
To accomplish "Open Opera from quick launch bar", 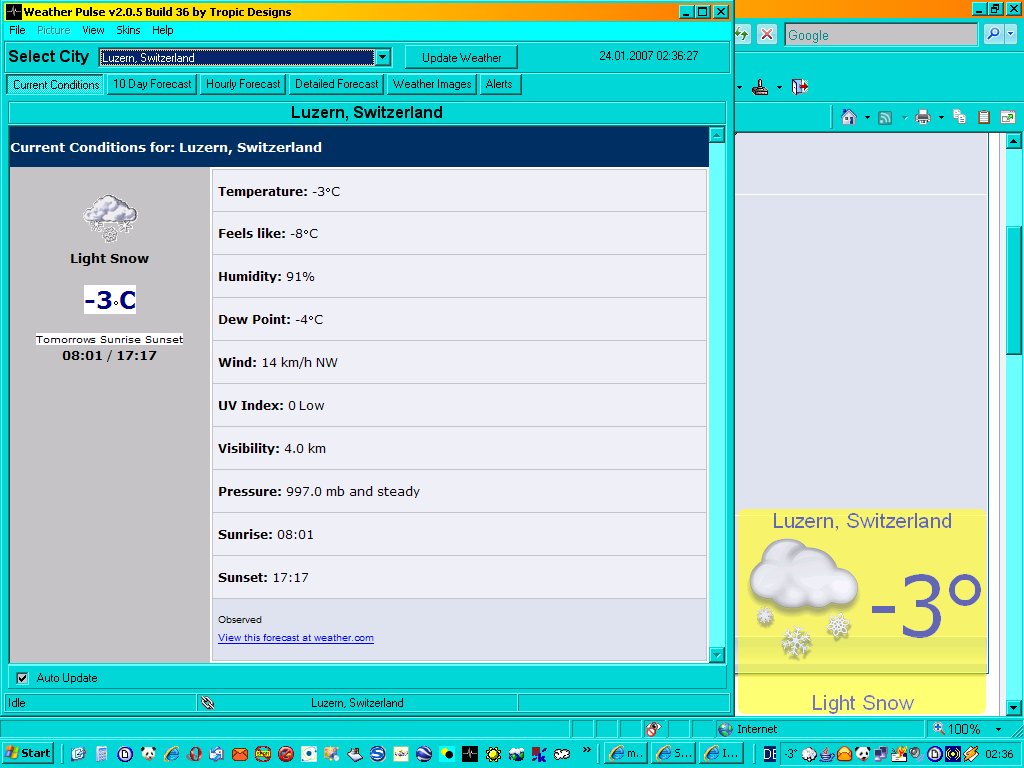I will (x=194, y=754).
